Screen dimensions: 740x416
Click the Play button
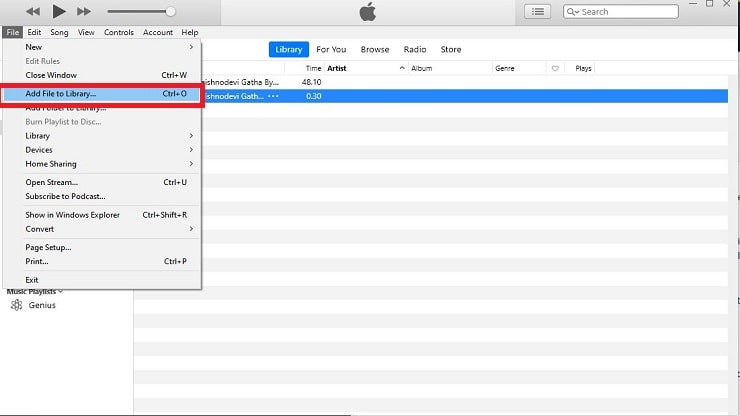pyautogui.click(x=59, y=11)
